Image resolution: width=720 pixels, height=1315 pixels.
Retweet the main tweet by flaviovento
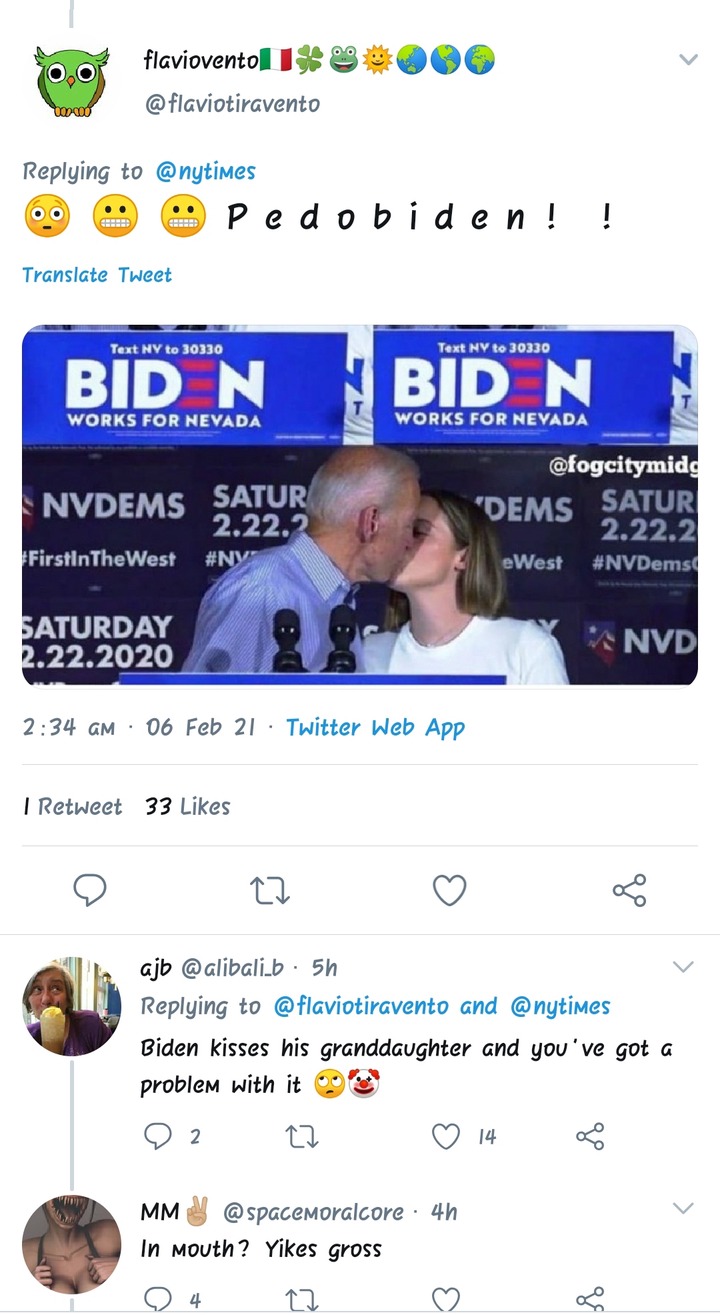point(269,889)
